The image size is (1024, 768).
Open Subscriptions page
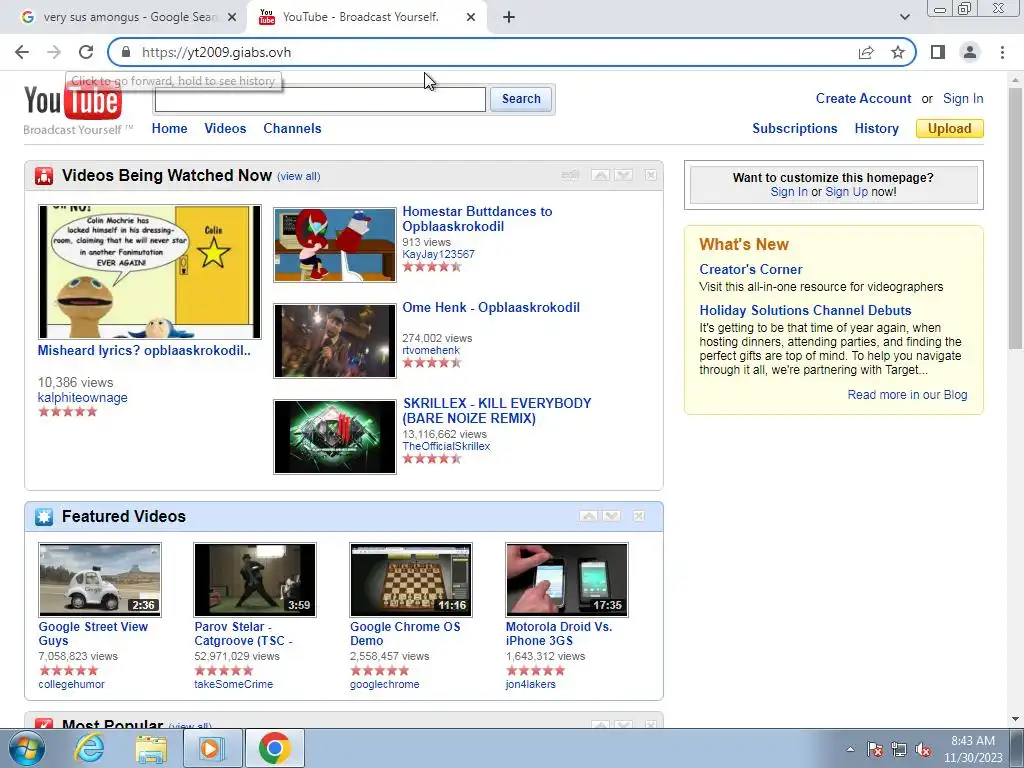coord(795,129)
